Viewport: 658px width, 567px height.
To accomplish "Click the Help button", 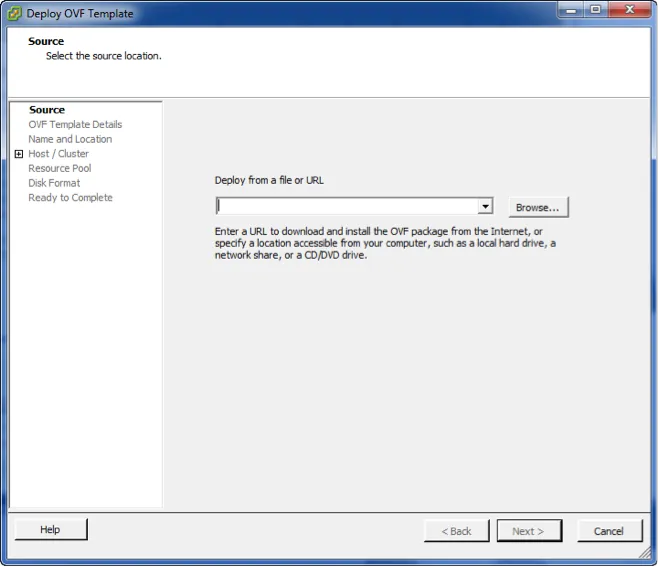I will pos(51,529).
